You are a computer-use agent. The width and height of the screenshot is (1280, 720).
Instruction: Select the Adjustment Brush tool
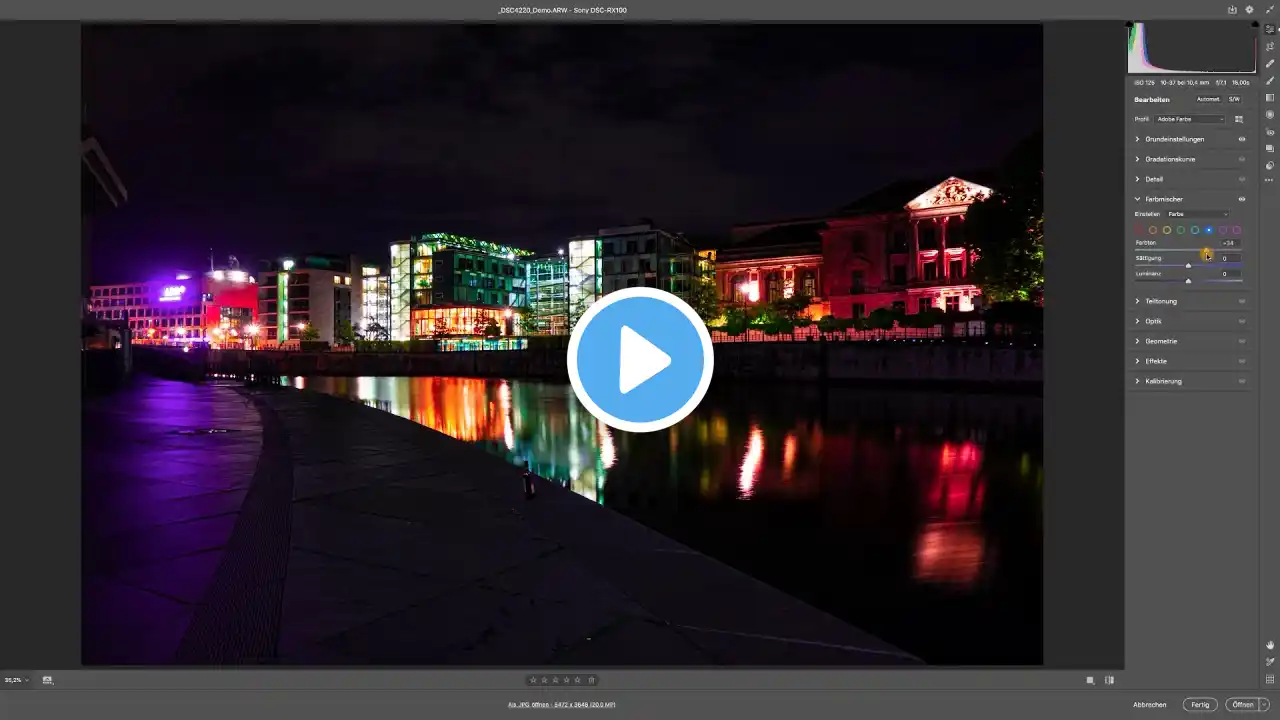[x=1270, y=80]
